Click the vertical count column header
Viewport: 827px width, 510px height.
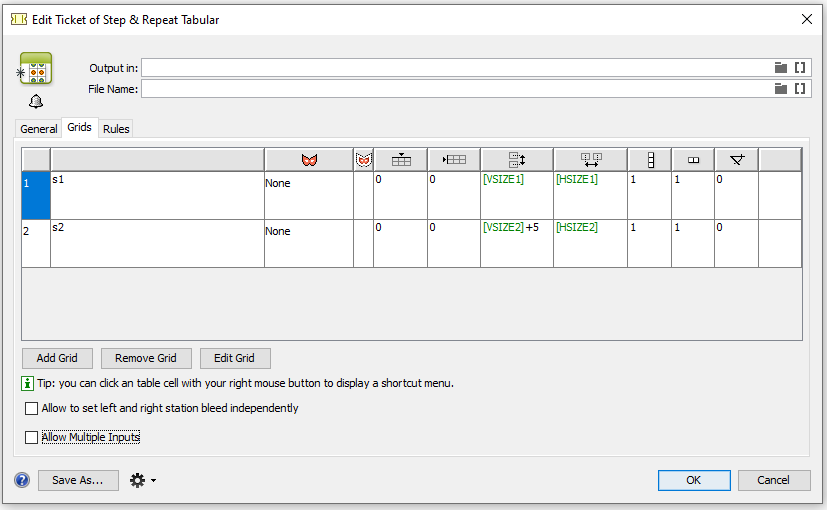(x=650, y=160)
